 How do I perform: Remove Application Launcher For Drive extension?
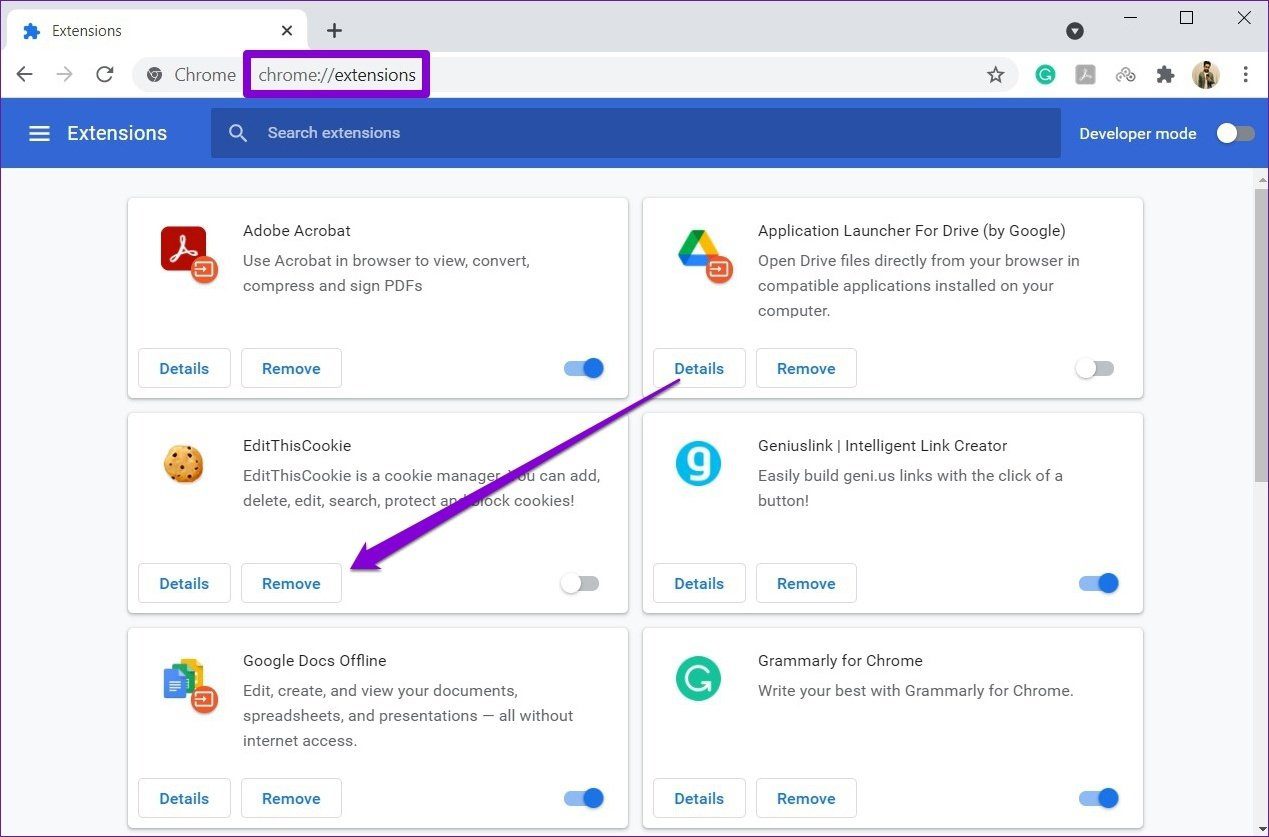pos(806,368)
